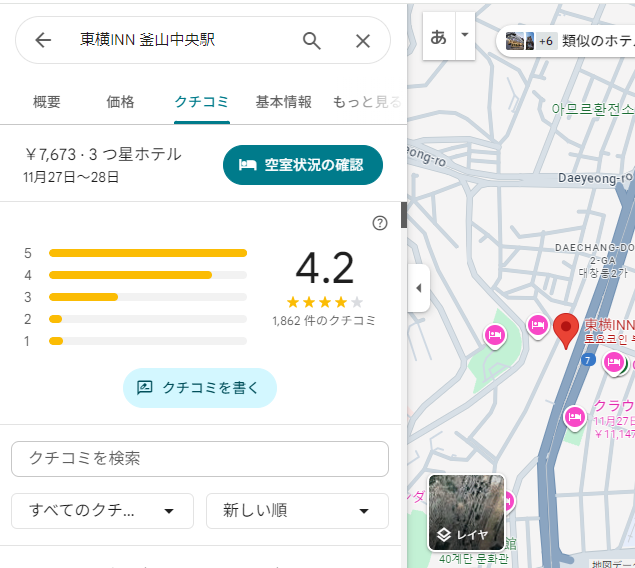Filter reviews by 5-star rating bar
The height and width of the screenshot is (568, 635).
147,253
